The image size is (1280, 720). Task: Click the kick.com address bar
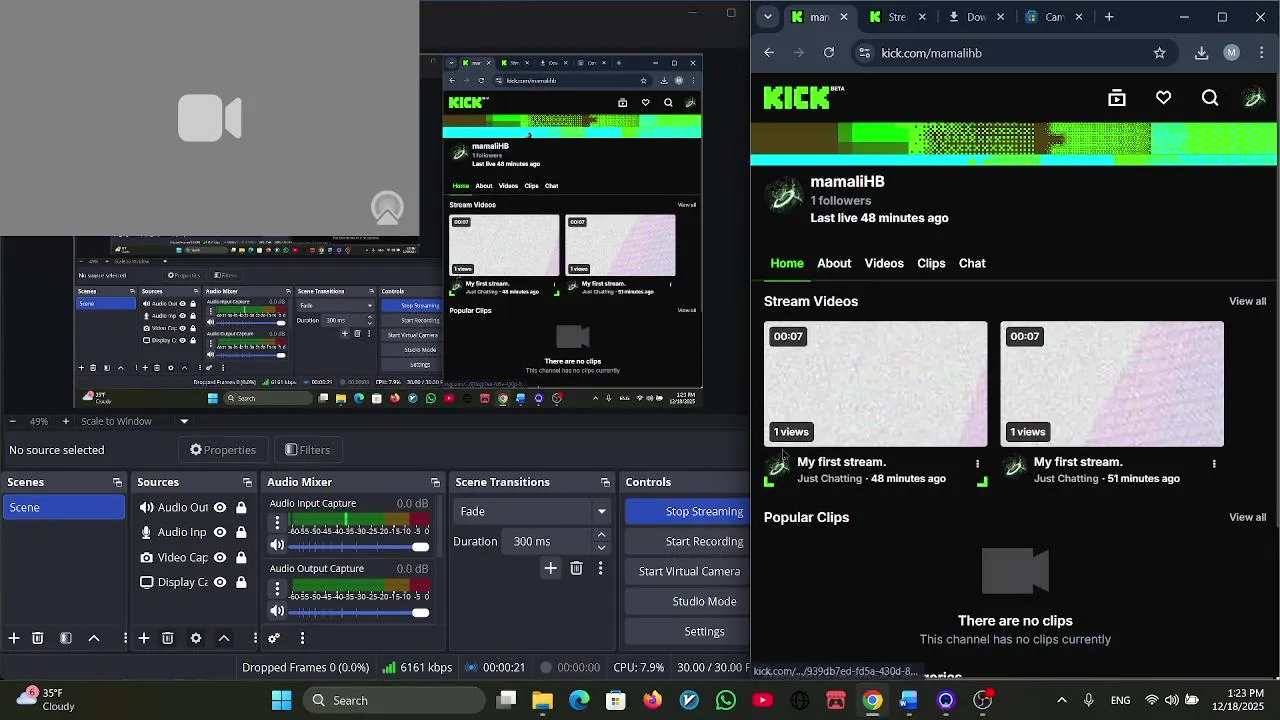click(1015, 53)
